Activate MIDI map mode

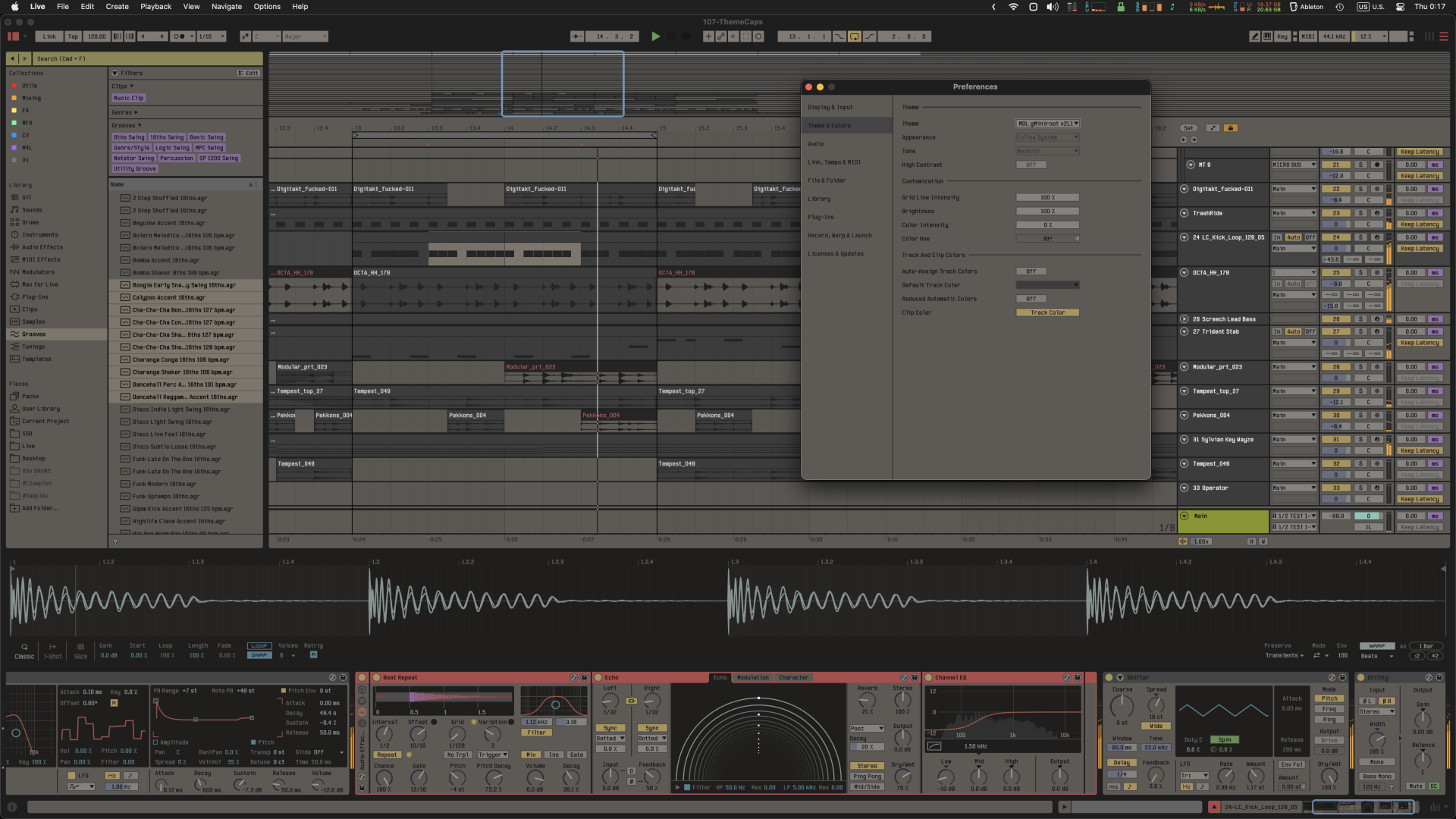pos(1307,36)
